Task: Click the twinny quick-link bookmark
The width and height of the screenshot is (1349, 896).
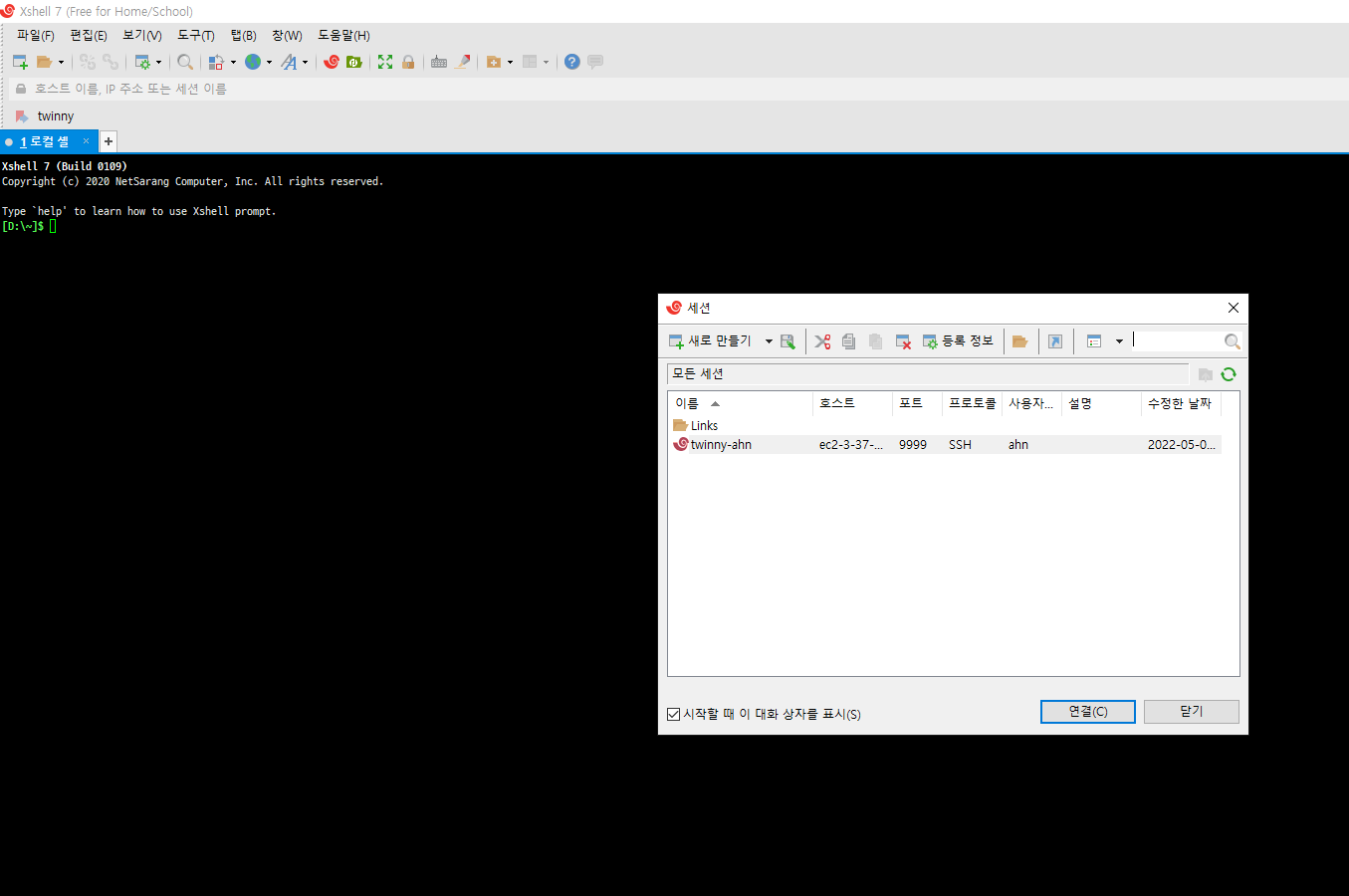Action: [46, 116]
